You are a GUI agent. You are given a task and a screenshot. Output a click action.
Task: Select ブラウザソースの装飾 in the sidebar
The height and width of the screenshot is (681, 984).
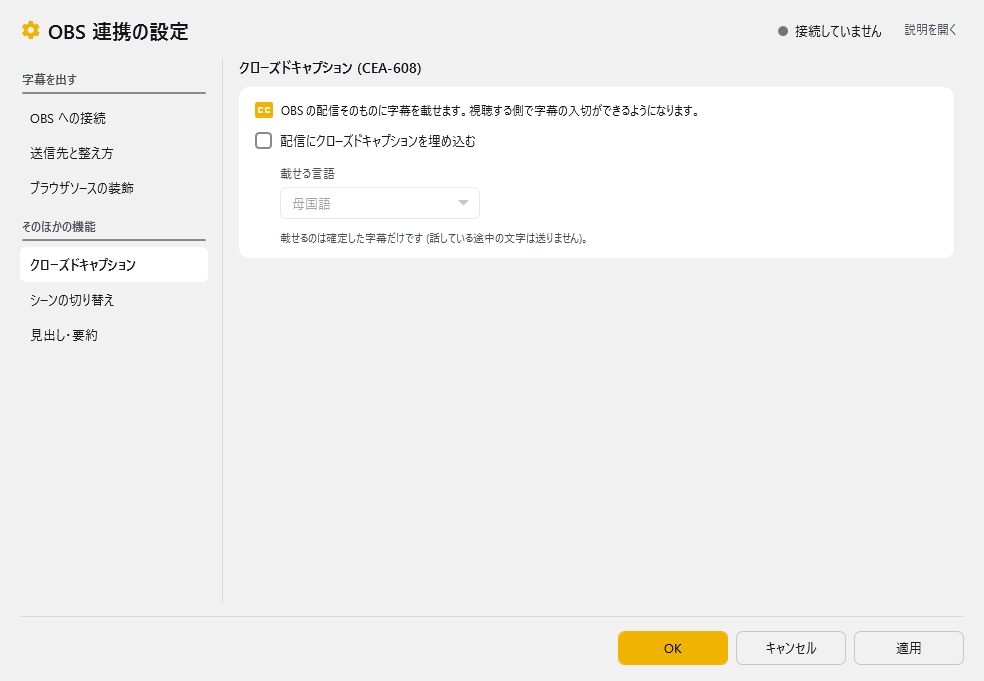tap(114, 188)
